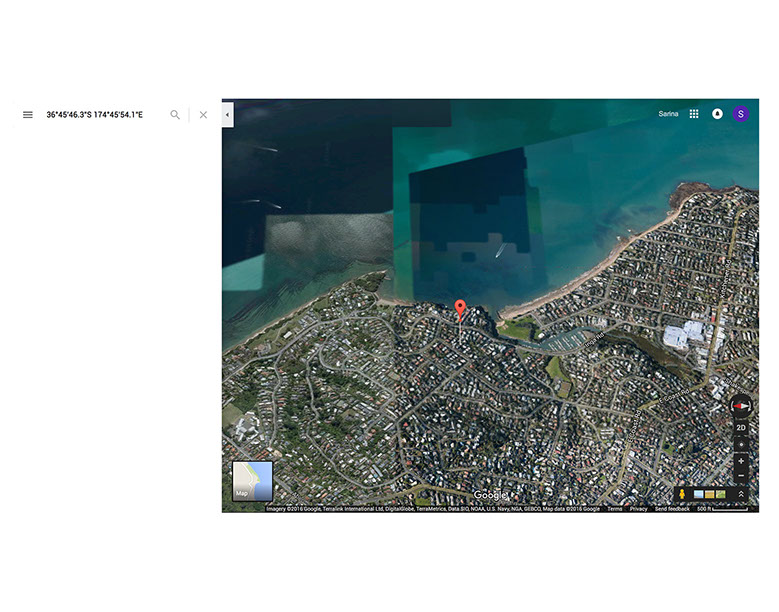Click into the coordinates search field
Image resolution: width=779 pixels, height=612 pixels.
tap(100, 115)
